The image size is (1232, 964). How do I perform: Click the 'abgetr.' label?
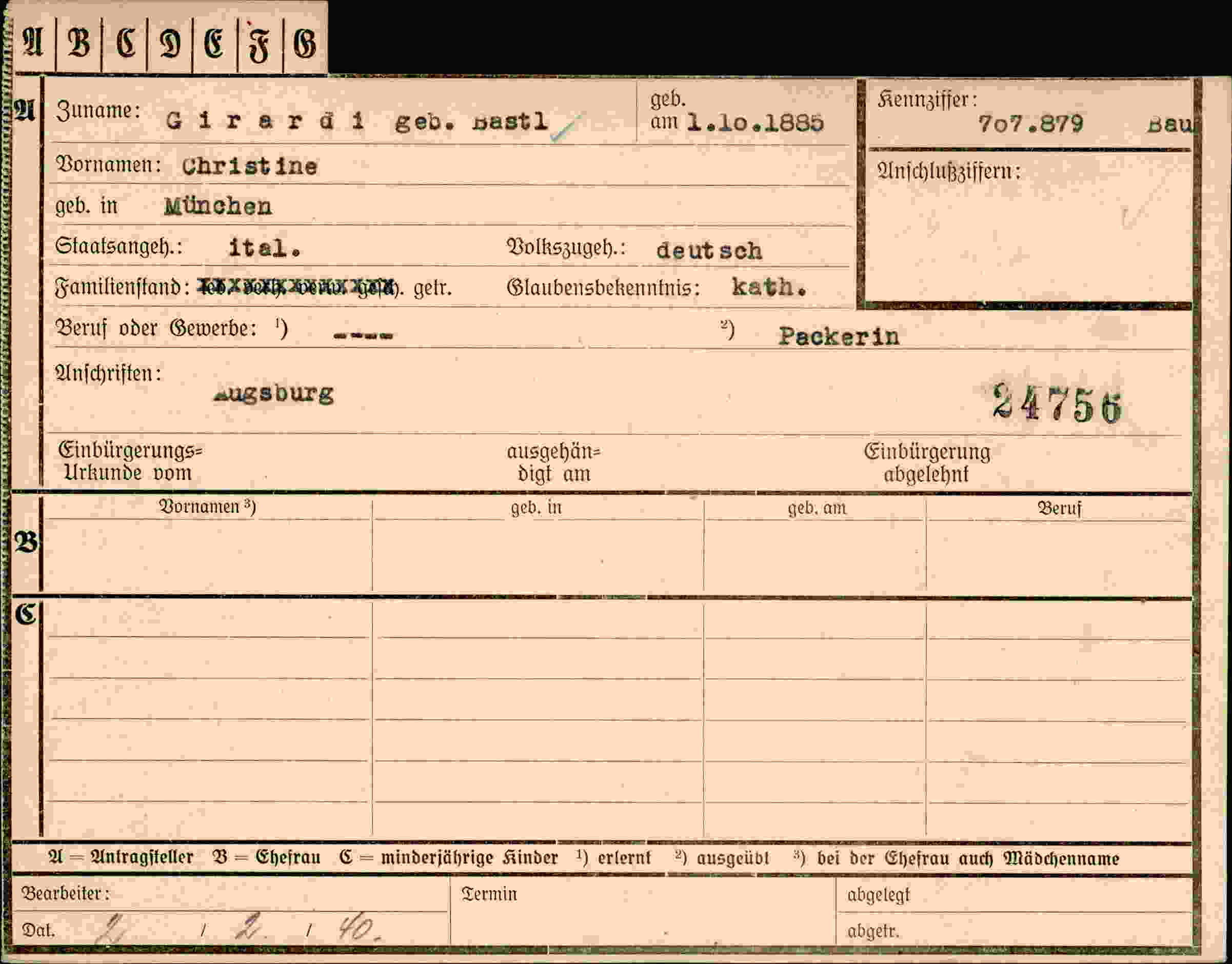click(873, 931)
